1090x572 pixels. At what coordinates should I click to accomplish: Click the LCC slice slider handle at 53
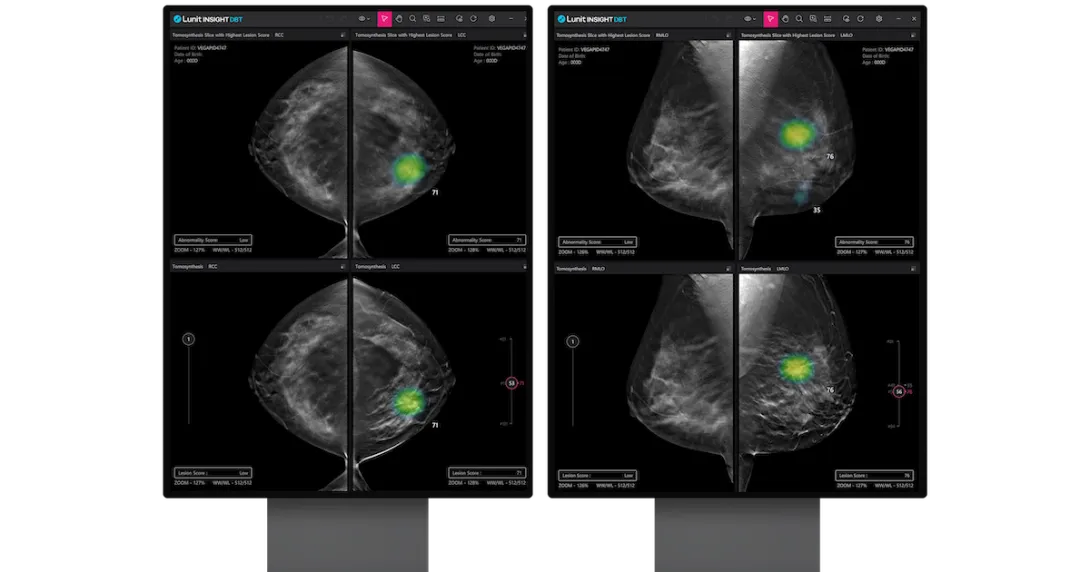click(x=511, y=383)
